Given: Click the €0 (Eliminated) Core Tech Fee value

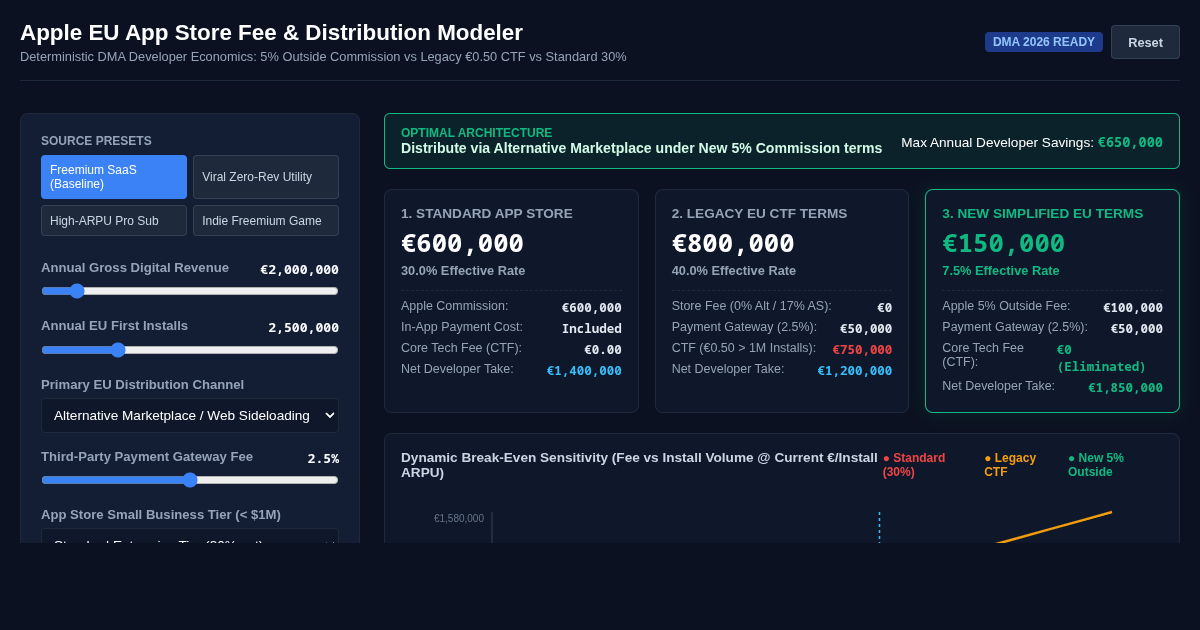Looking at the screenshot, I should click(1101, 358).
